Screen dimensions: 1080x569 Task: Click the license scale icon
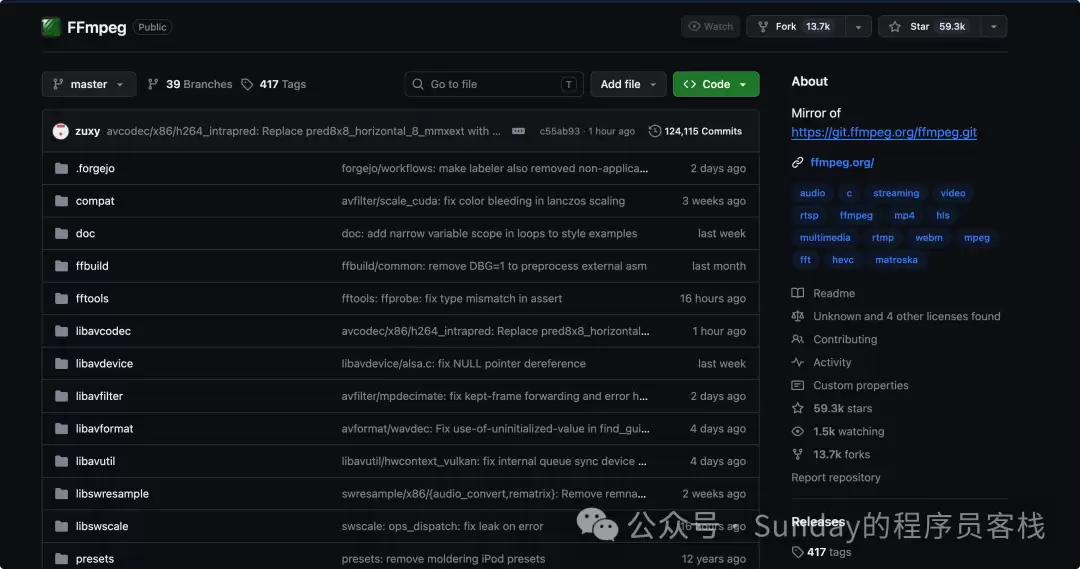[x=798, y=316]
